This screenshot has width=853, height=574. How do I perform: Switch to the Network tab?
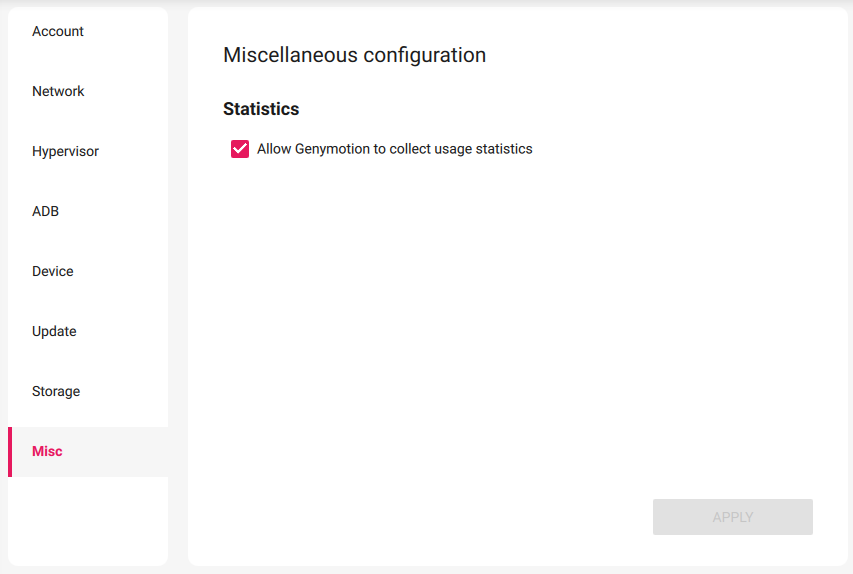point(58,92)
